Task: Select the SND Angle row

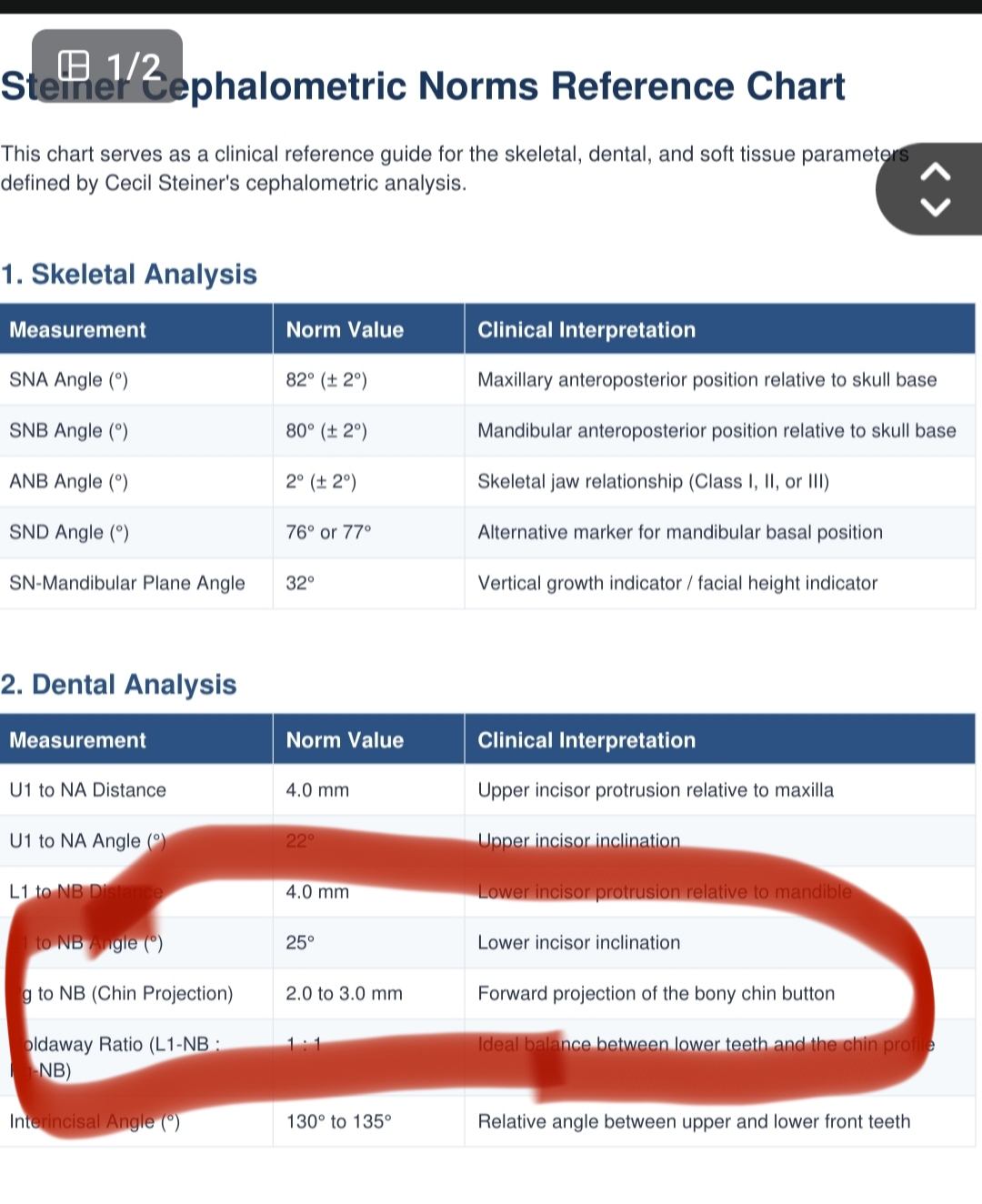Action: coord(487,533)
